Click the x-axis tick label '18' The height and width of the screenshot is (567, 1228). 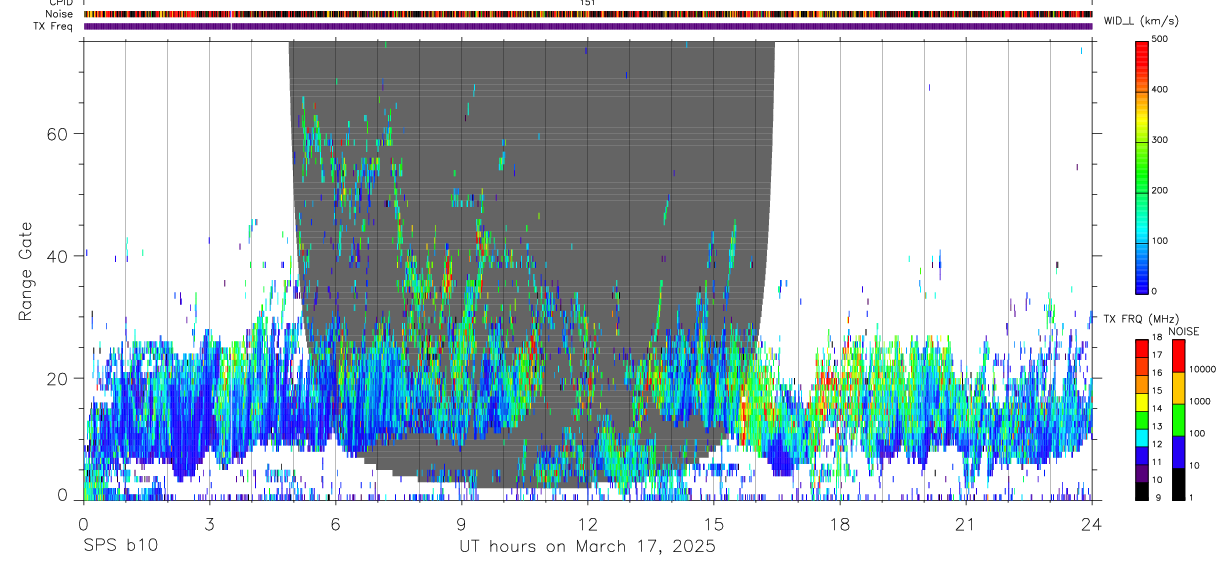click(x=840, y=524)
